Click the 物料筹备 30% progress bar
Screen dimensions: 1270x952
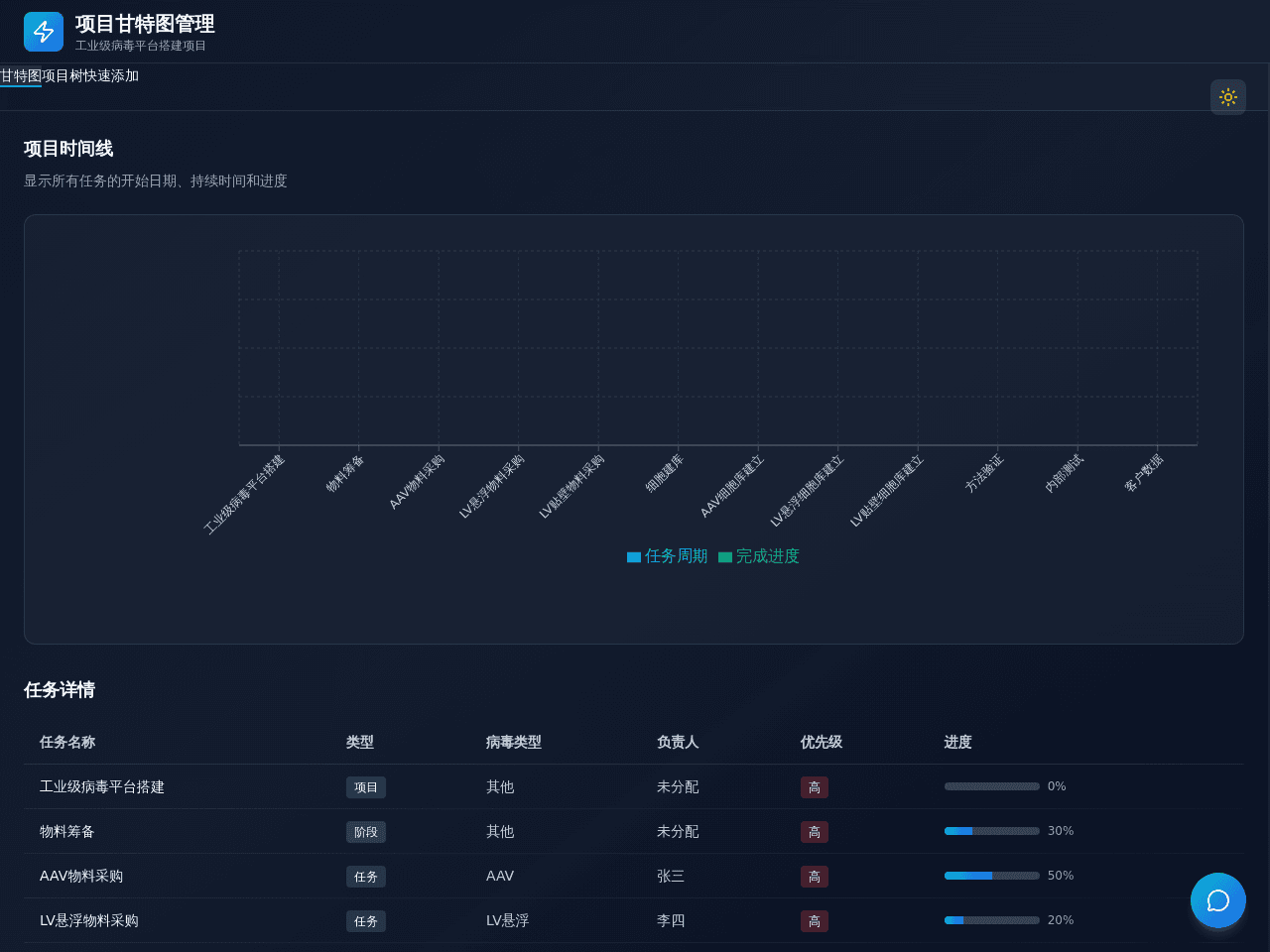[992, 831]
